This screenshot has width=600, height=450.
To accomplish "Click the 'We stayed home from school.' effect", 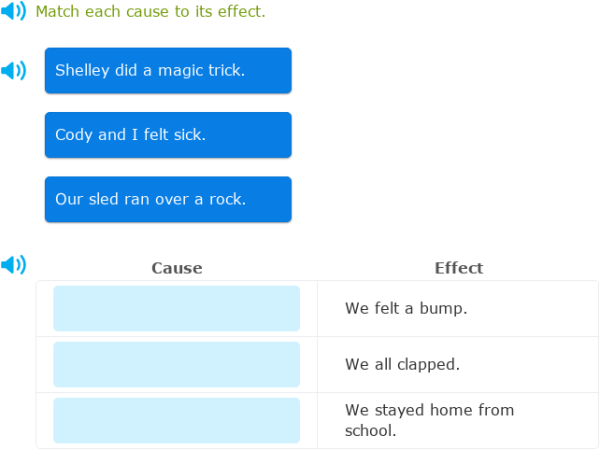I will (x=429, y=420).
